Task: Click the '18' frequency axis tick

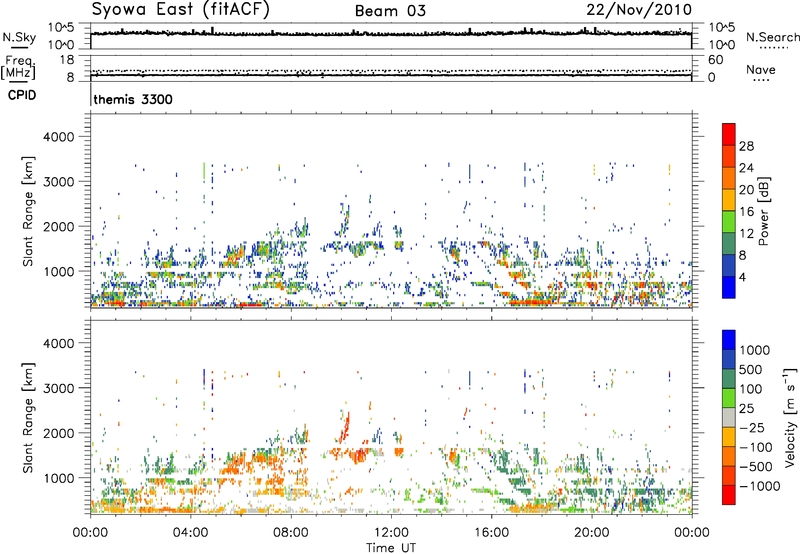Action: [x=67, y=60]
